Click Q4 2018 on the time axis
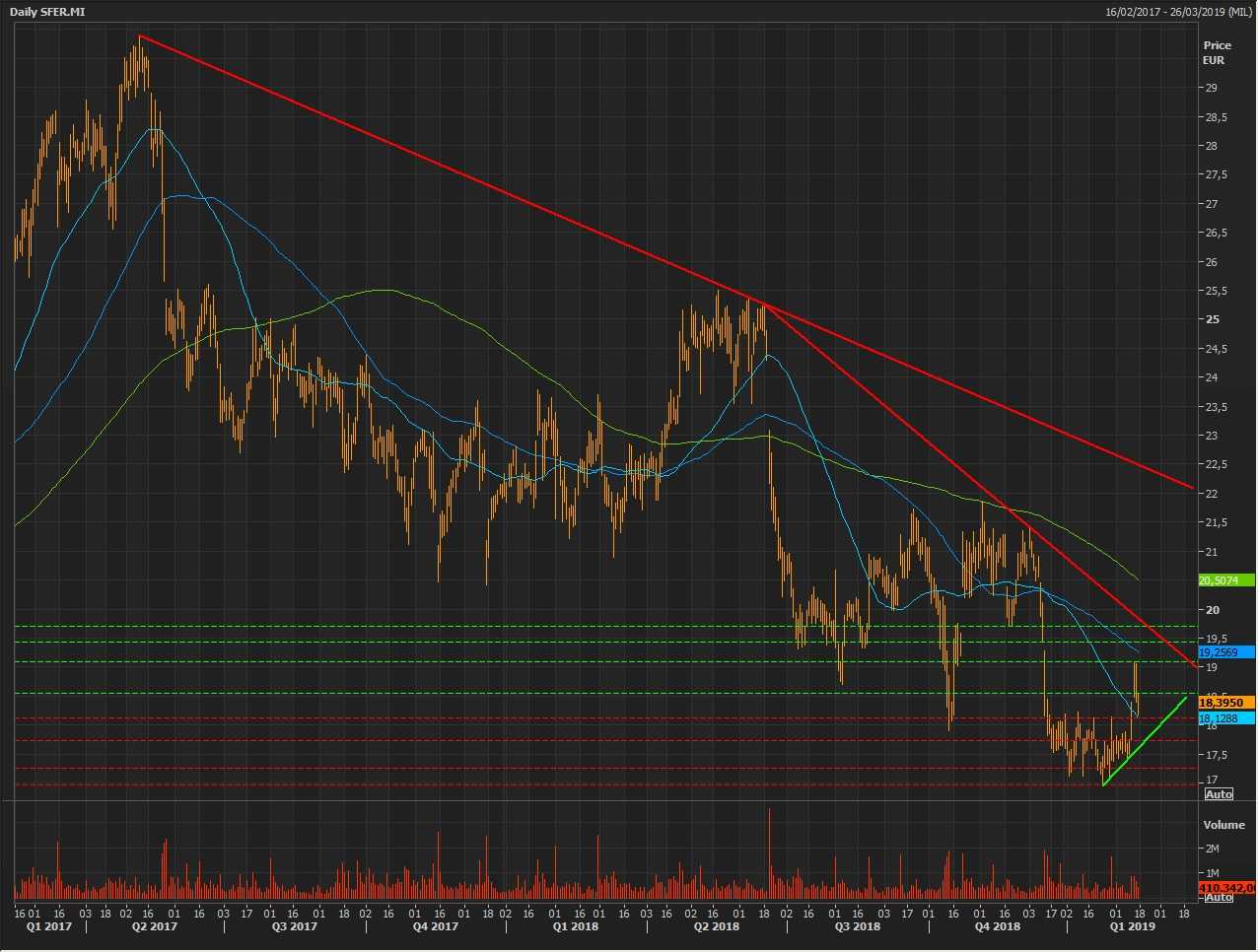 click(x=998, y=926)
